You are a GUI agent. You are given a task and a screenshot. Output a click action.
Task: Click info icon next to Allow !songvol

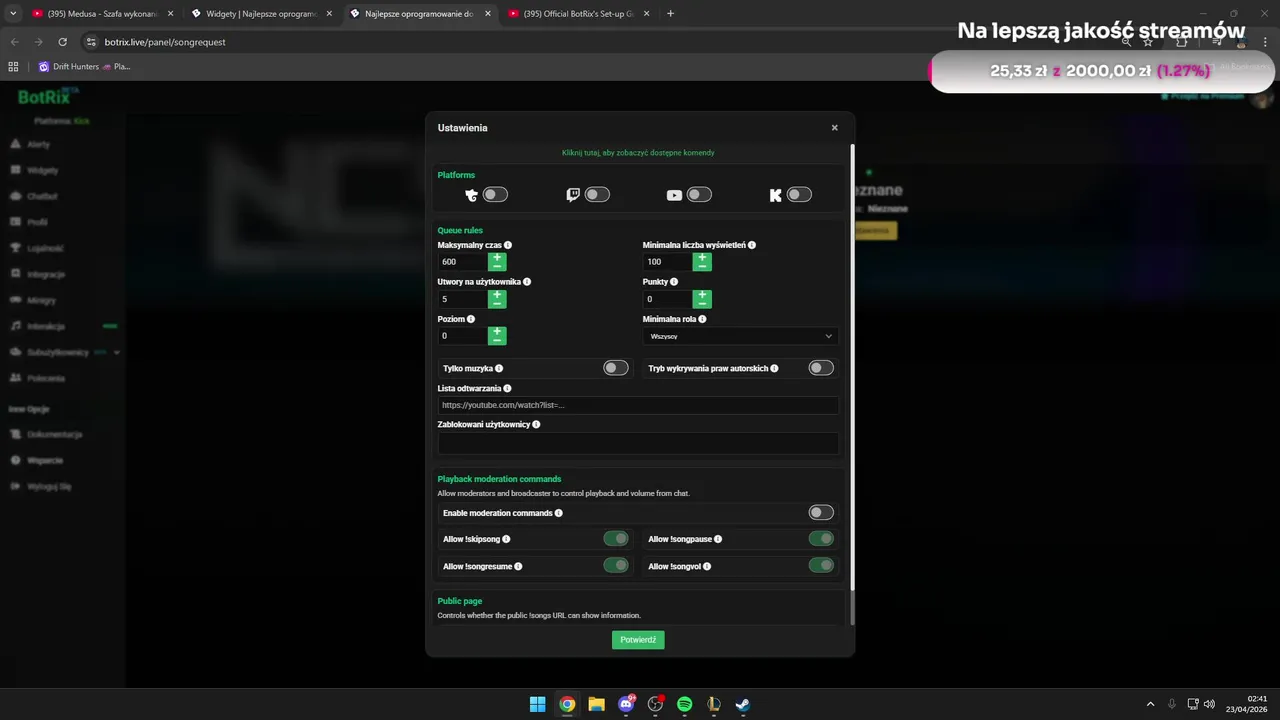707,566
